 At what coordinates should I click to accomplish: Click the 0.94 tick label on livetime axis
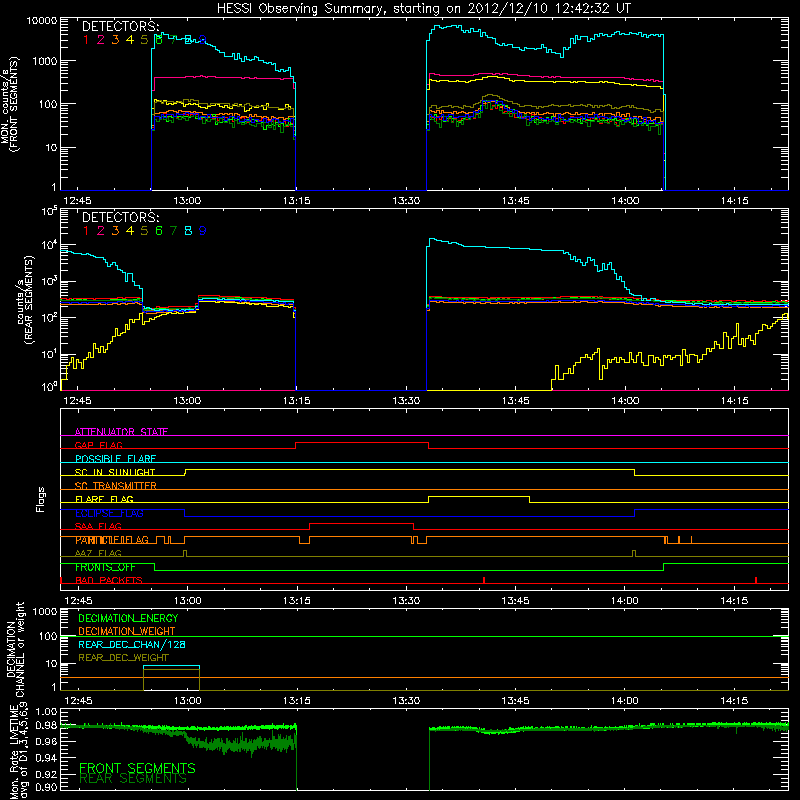[46, 757]
